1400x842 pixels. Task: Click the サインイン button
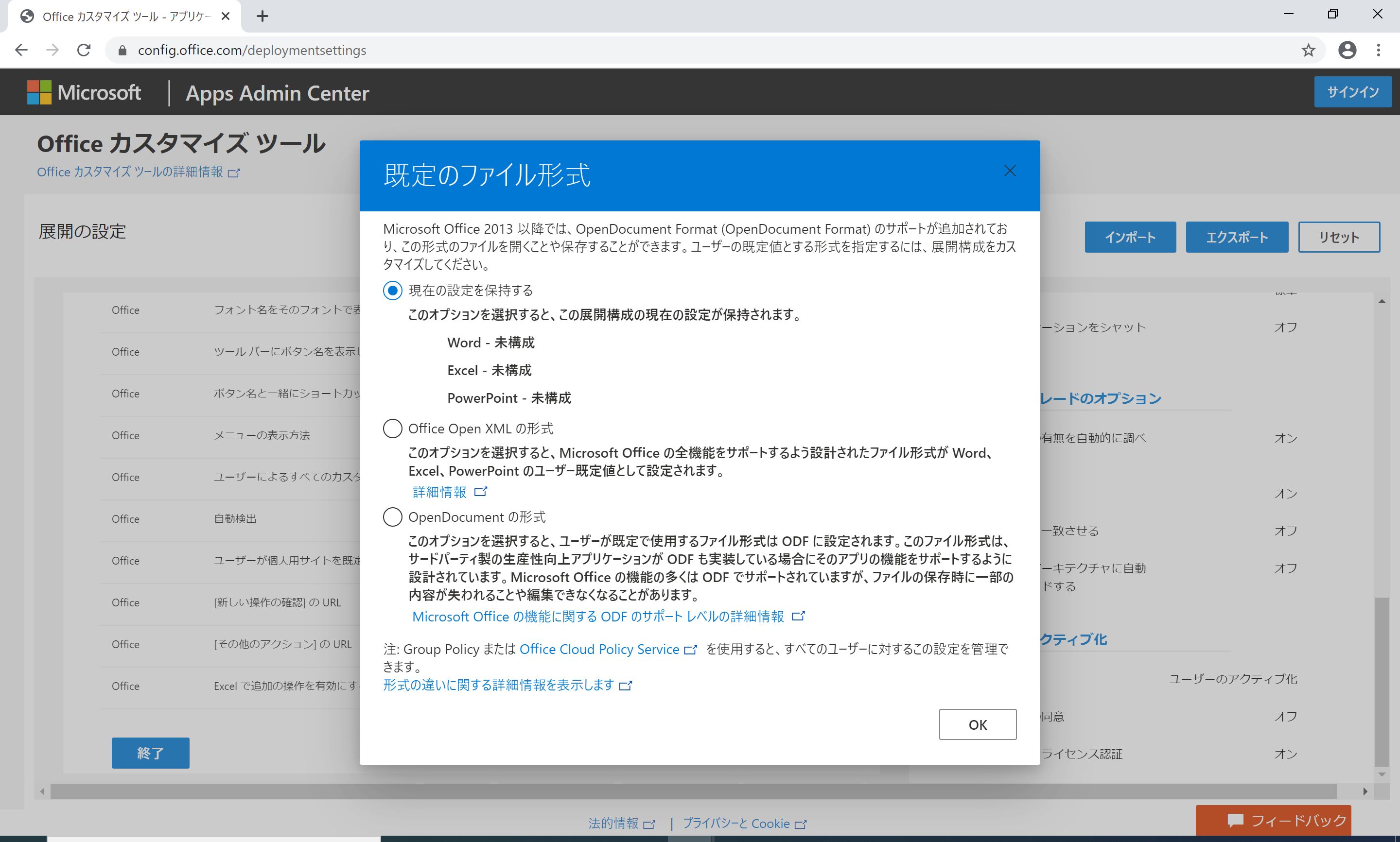[x=1352, y=92]
